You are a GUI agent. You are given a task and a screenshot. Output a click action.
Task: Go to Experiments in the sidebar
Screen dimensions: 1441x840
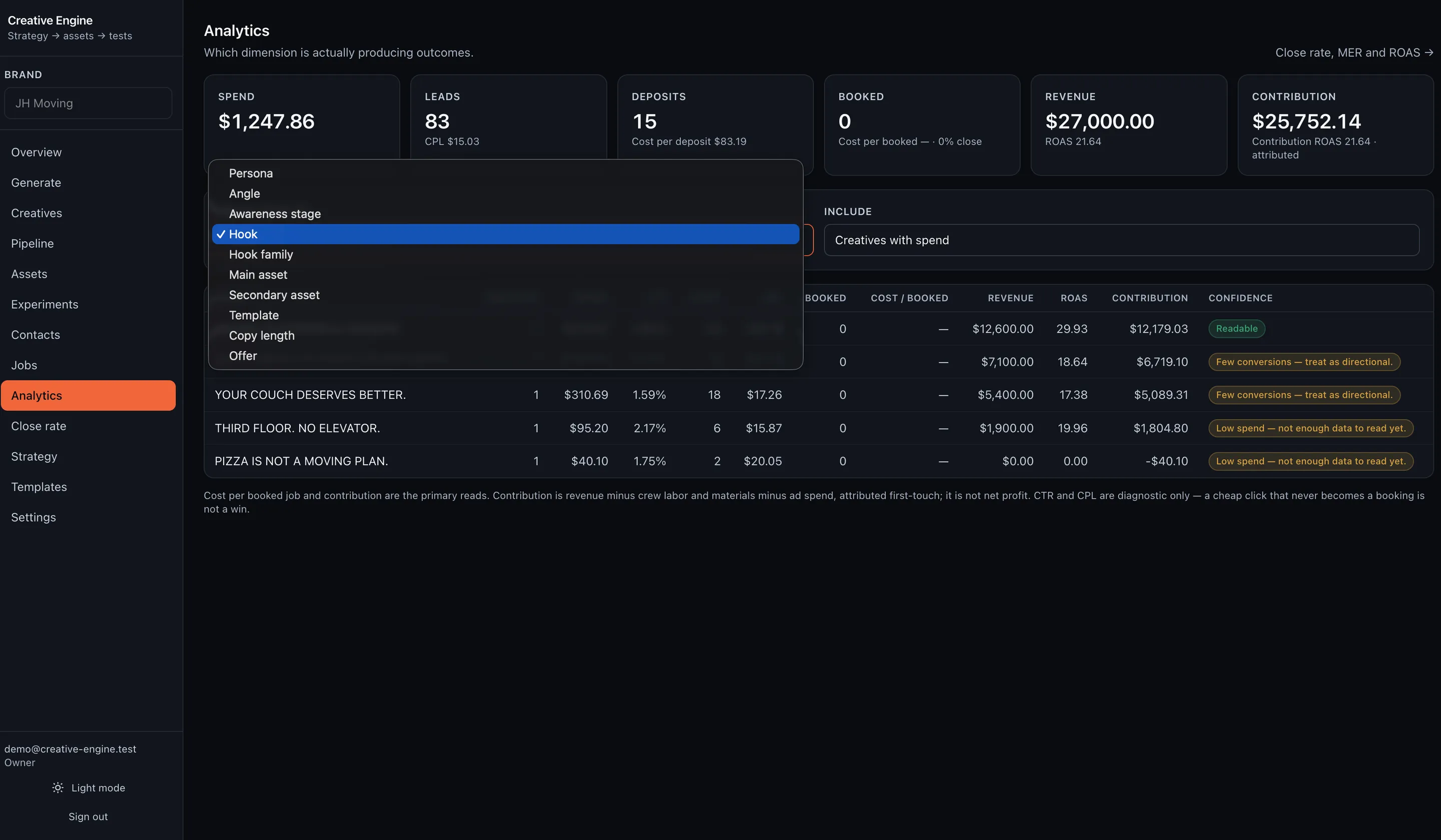coord(88,304)
